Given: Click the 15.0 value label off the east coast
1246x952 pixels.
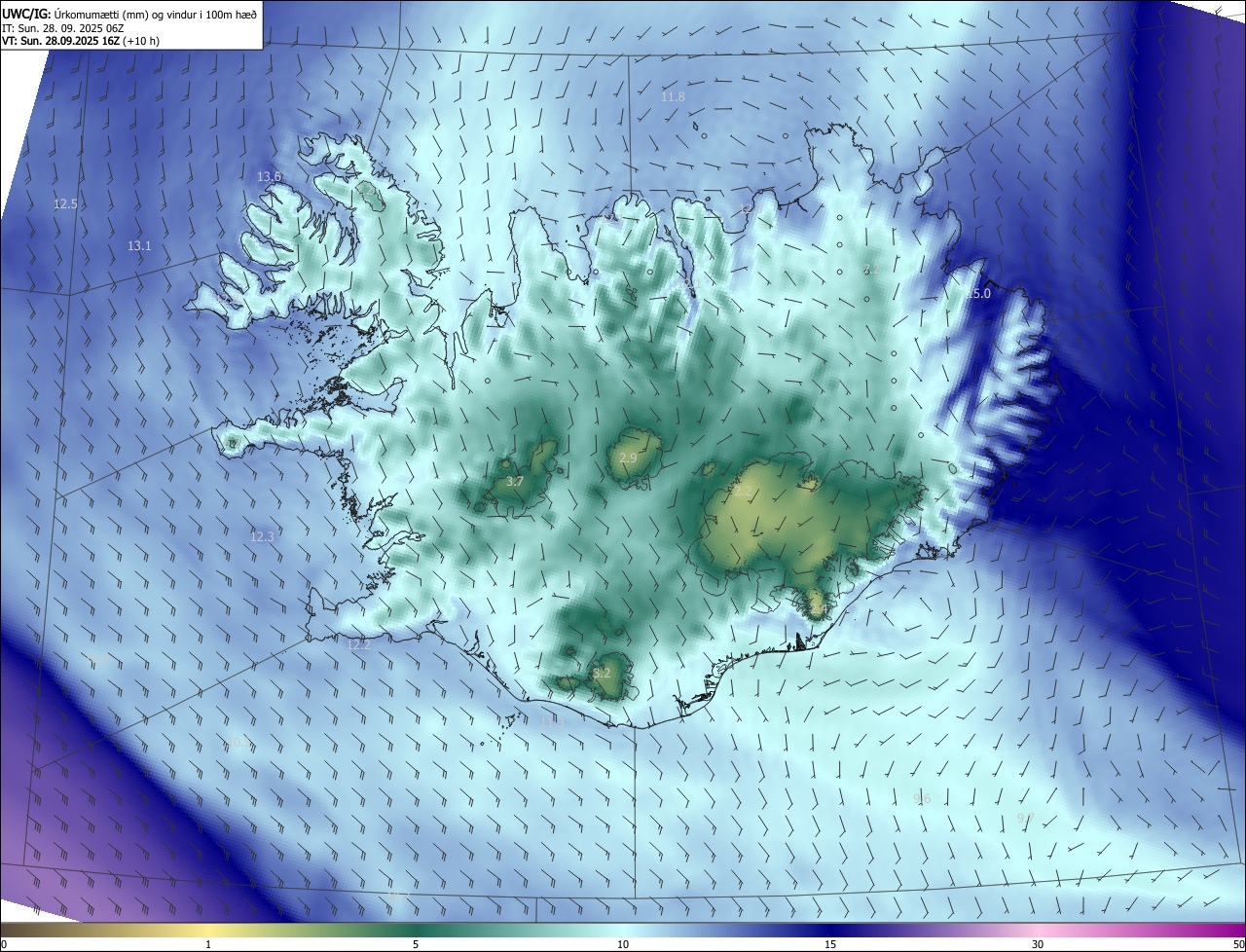Looking at the screenshot, I should click(x=978, y=293).
